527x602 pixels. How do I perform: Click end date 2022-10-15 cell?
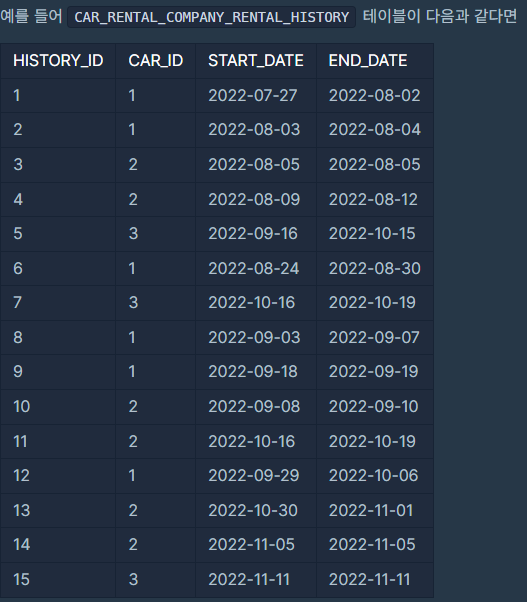(375, 234)
